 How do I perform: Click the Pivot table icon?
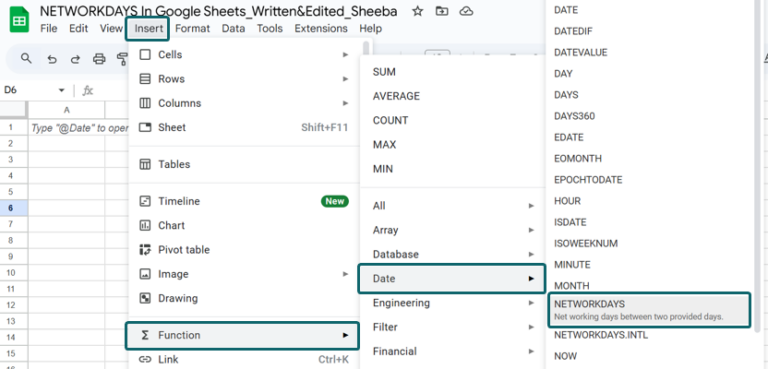145,249
